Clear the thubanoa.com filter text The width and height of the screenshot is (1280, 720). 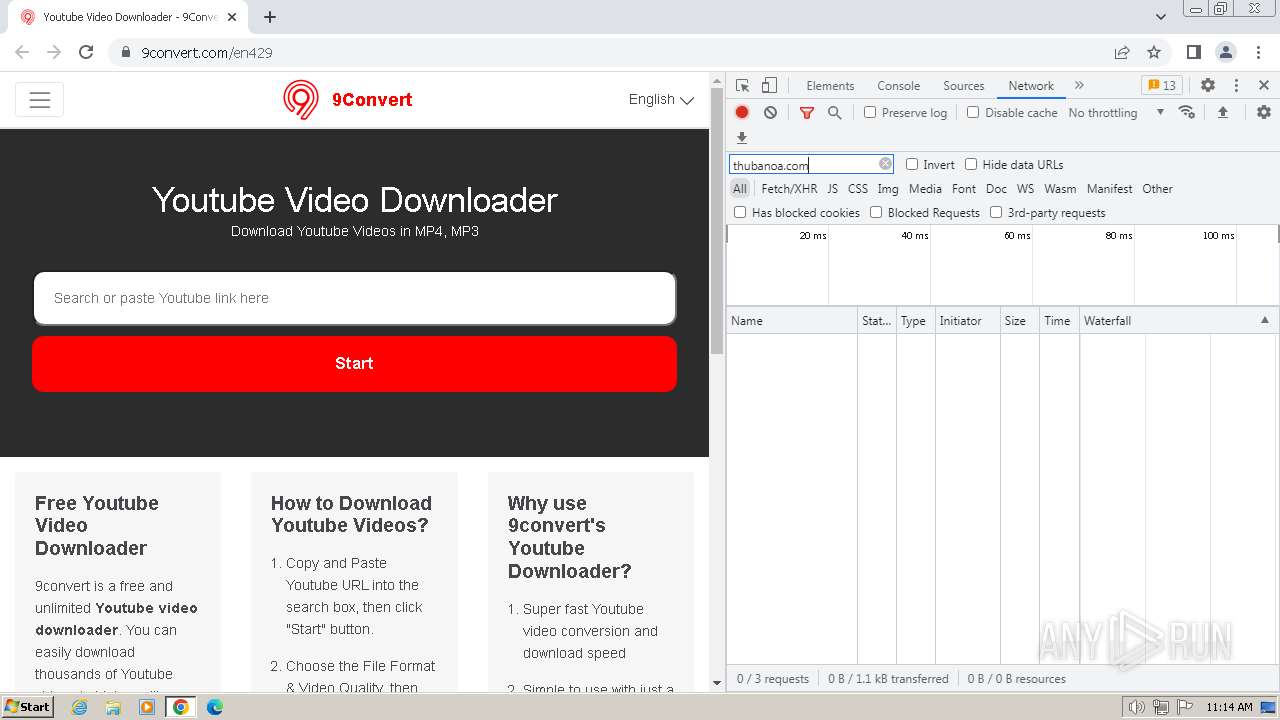(885, 164)
